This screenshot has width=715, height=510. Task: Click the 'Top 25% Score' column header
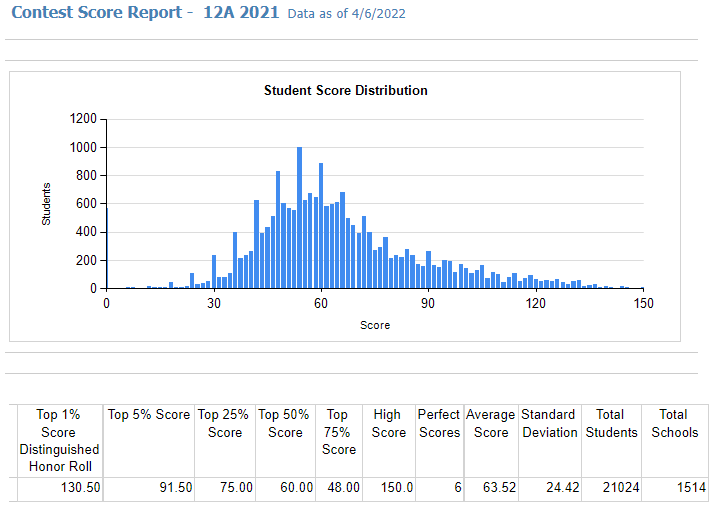(x=225, y=423)
